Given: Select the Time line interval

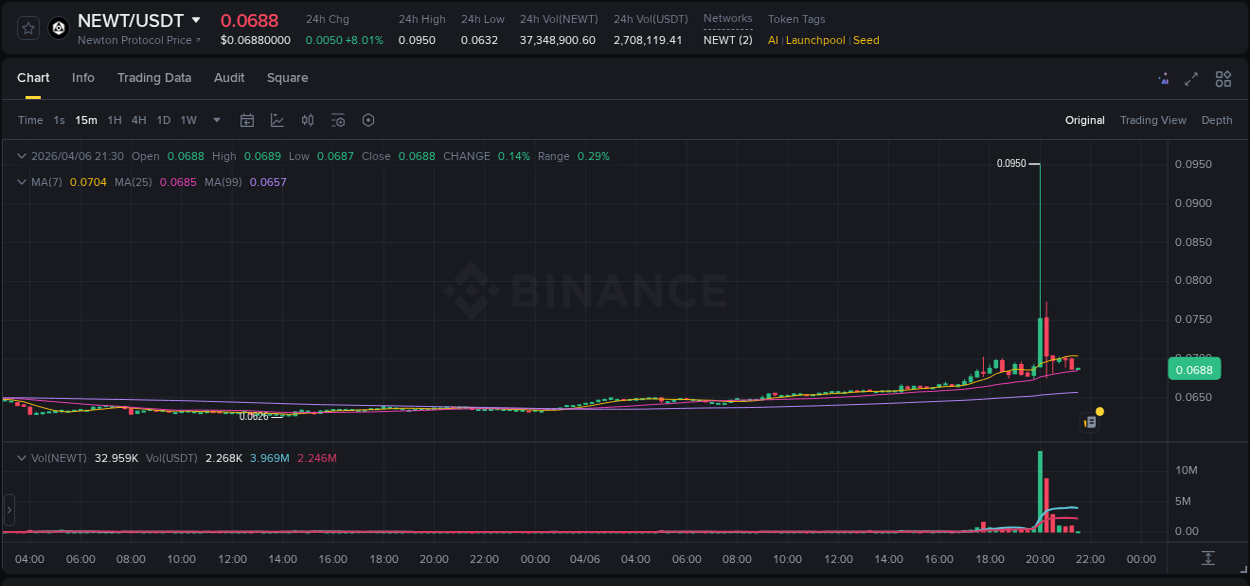Looking at the screenshot, I should point(30,120).
